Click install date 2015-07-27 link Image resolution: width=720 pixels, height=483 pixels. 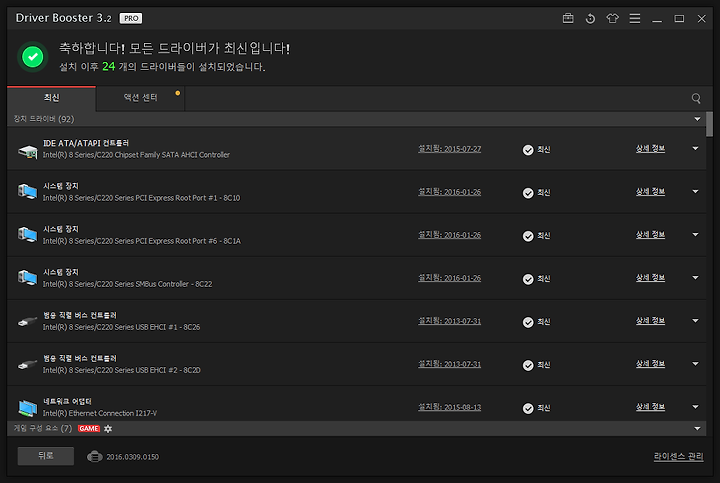450,149
